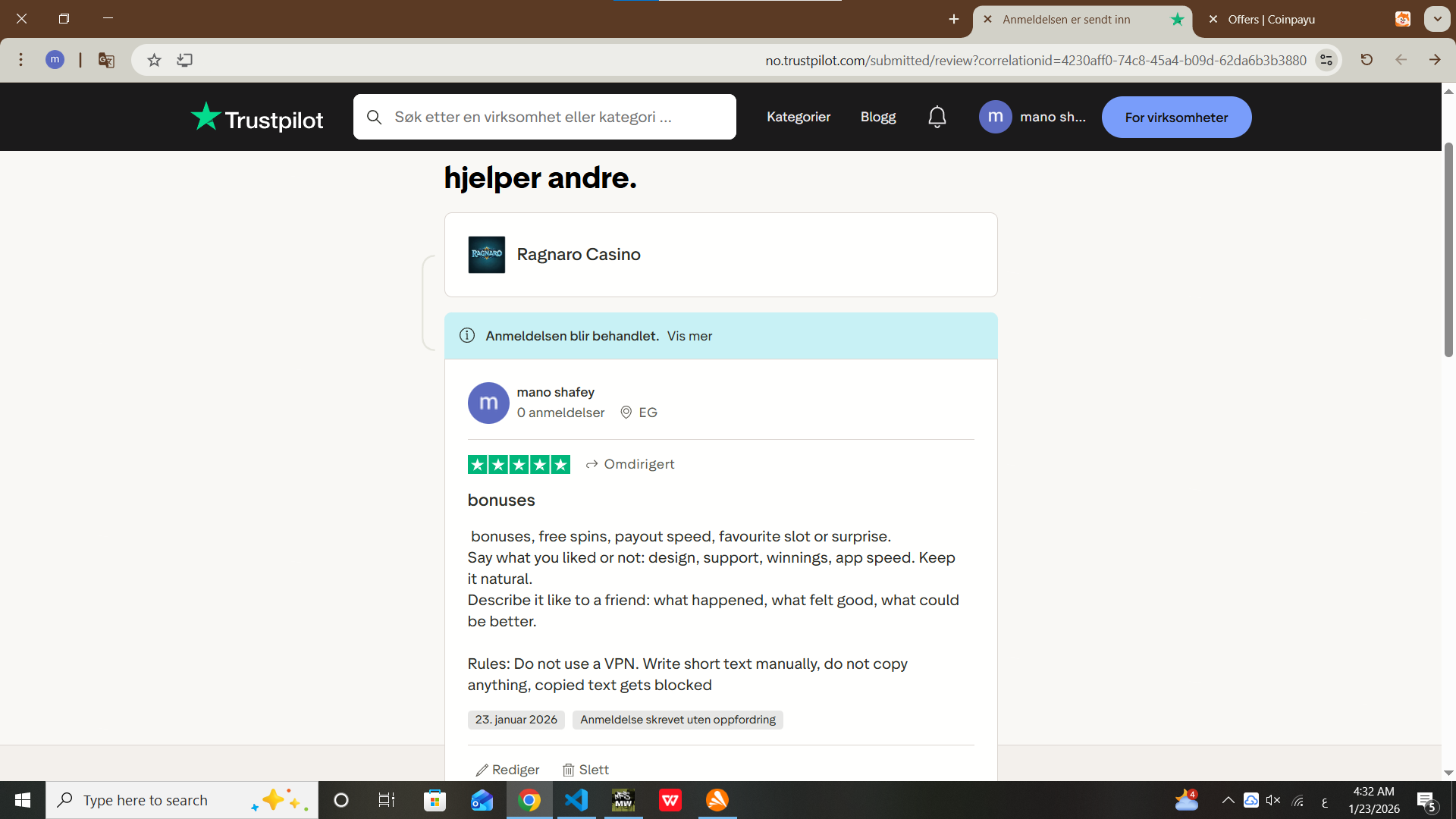This screenshot has height=819, width=1456.
Task: Launch Microsoft Store from the taskbar
Action: [435, 800]
